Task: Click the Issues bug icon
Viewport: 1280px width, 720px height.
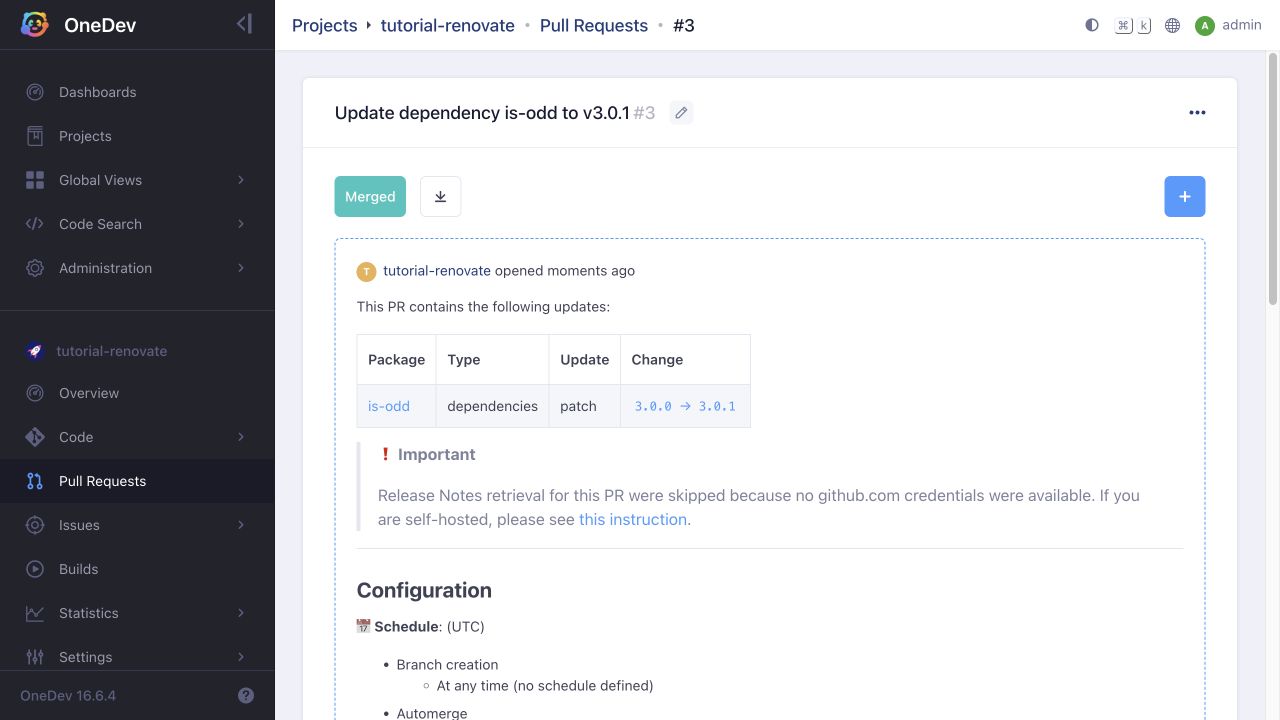Action: (x=35, y=525)
